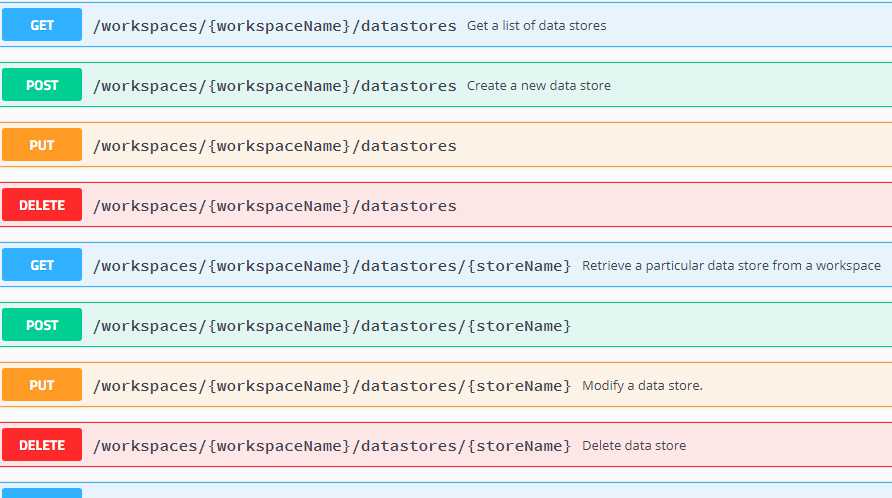Expand PUT /datastores/{storeName} path

[332, 386]
